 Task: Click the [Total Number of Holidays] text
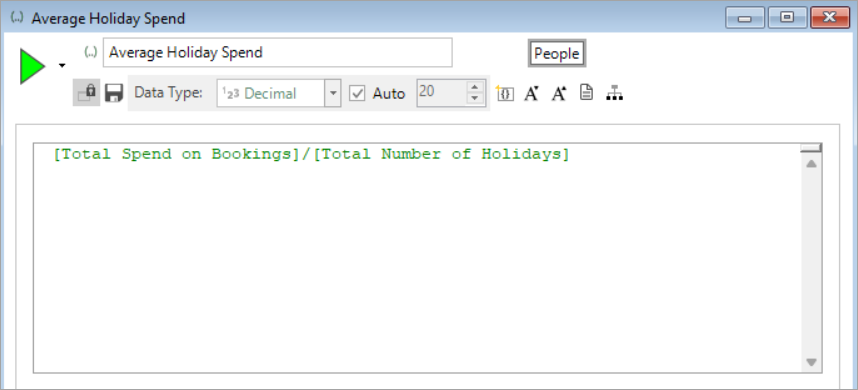(x=442, y=155)
